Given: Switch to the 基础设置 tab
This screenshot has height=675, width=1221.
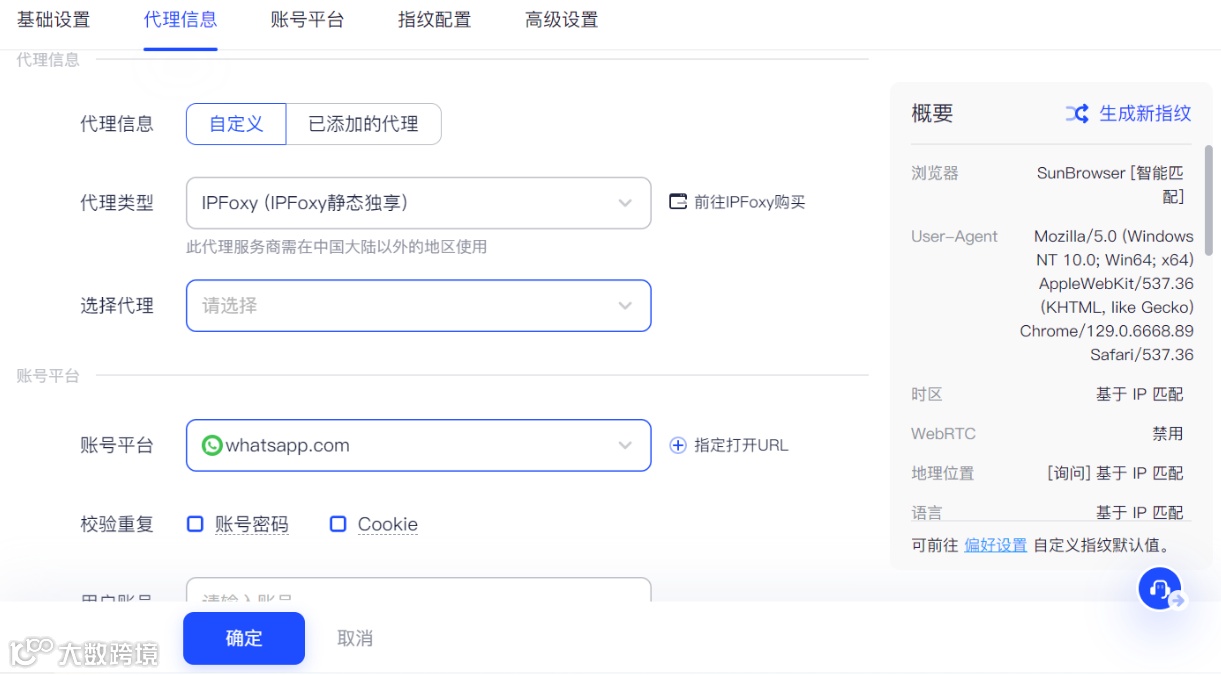Looking at the screenshot, I should [x=54, y=20].
